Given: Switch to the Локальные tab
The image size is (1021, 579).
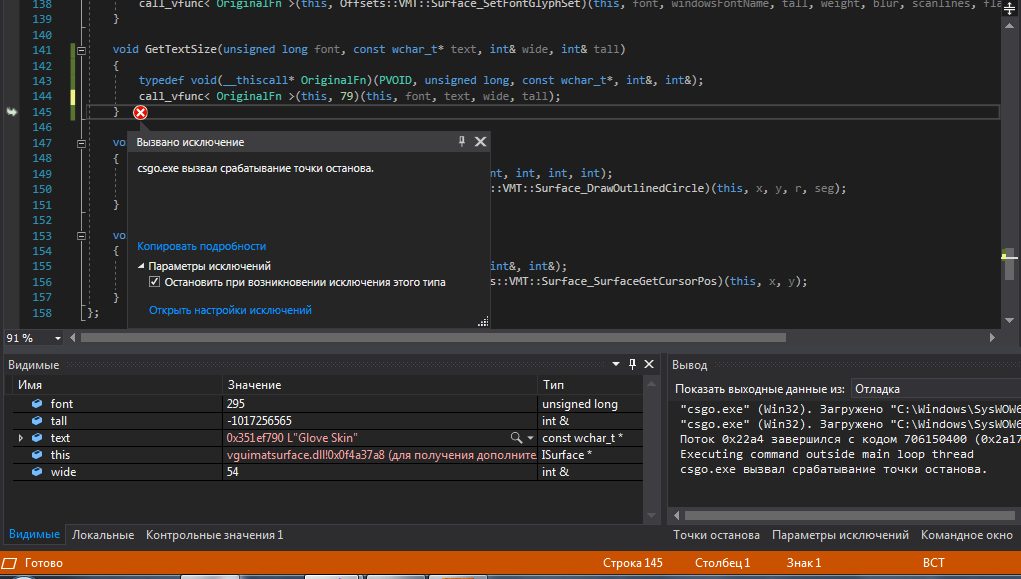Looking at the screenshot, I should pos(103,535).
